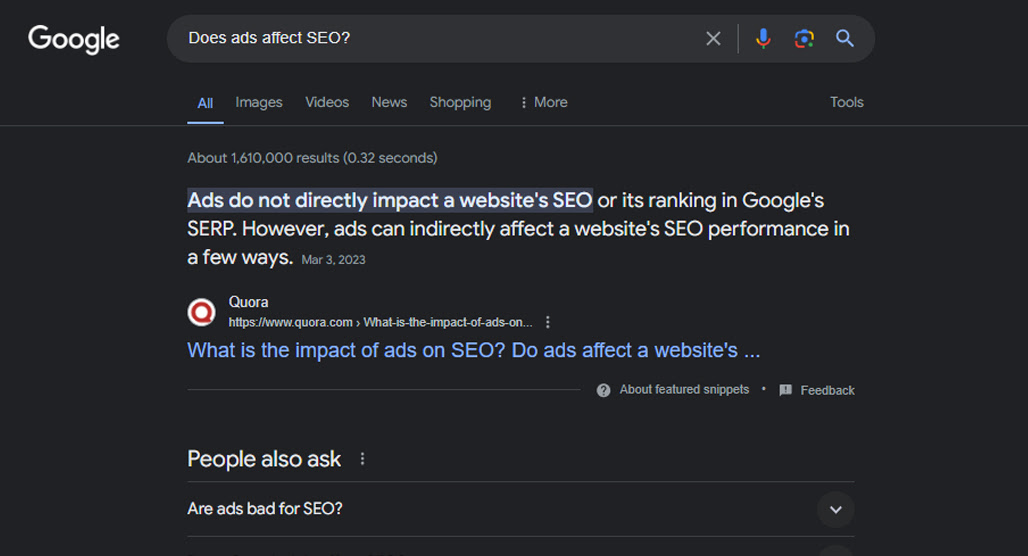Start voice search with the microphone icon

tap(763, 39)
